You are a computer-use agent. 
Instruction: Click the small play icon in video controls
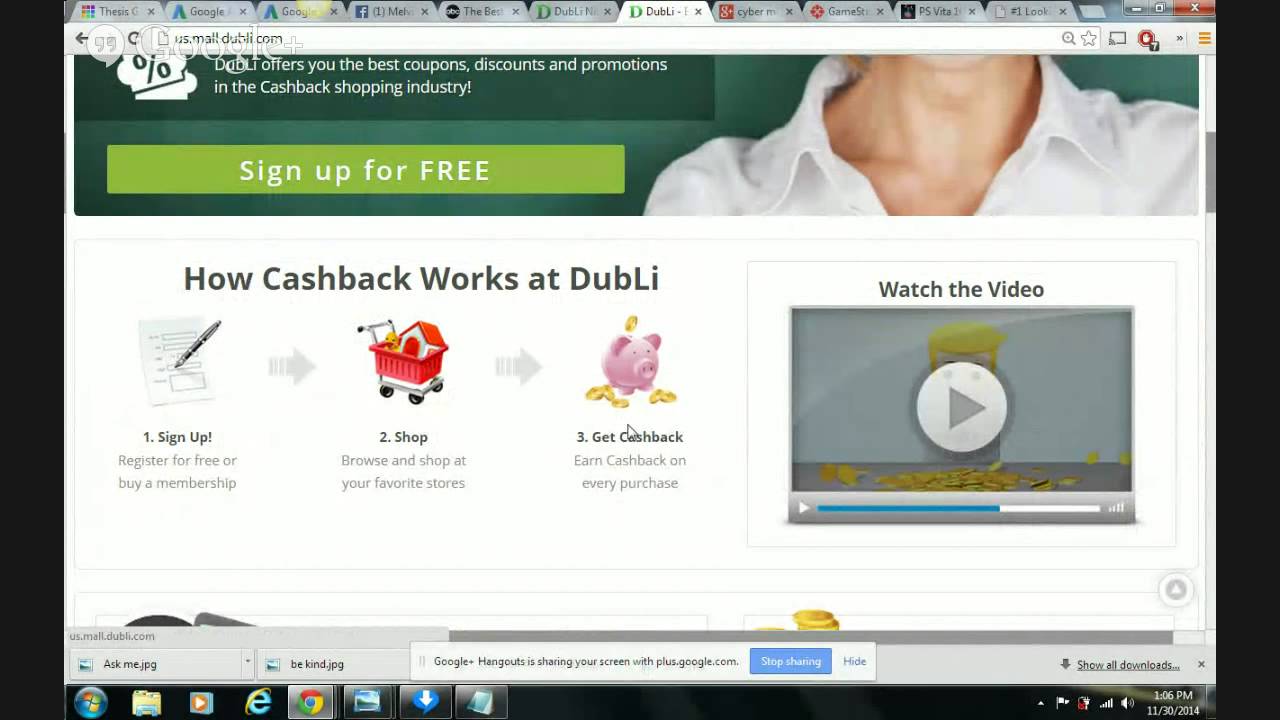click(803, 508)
